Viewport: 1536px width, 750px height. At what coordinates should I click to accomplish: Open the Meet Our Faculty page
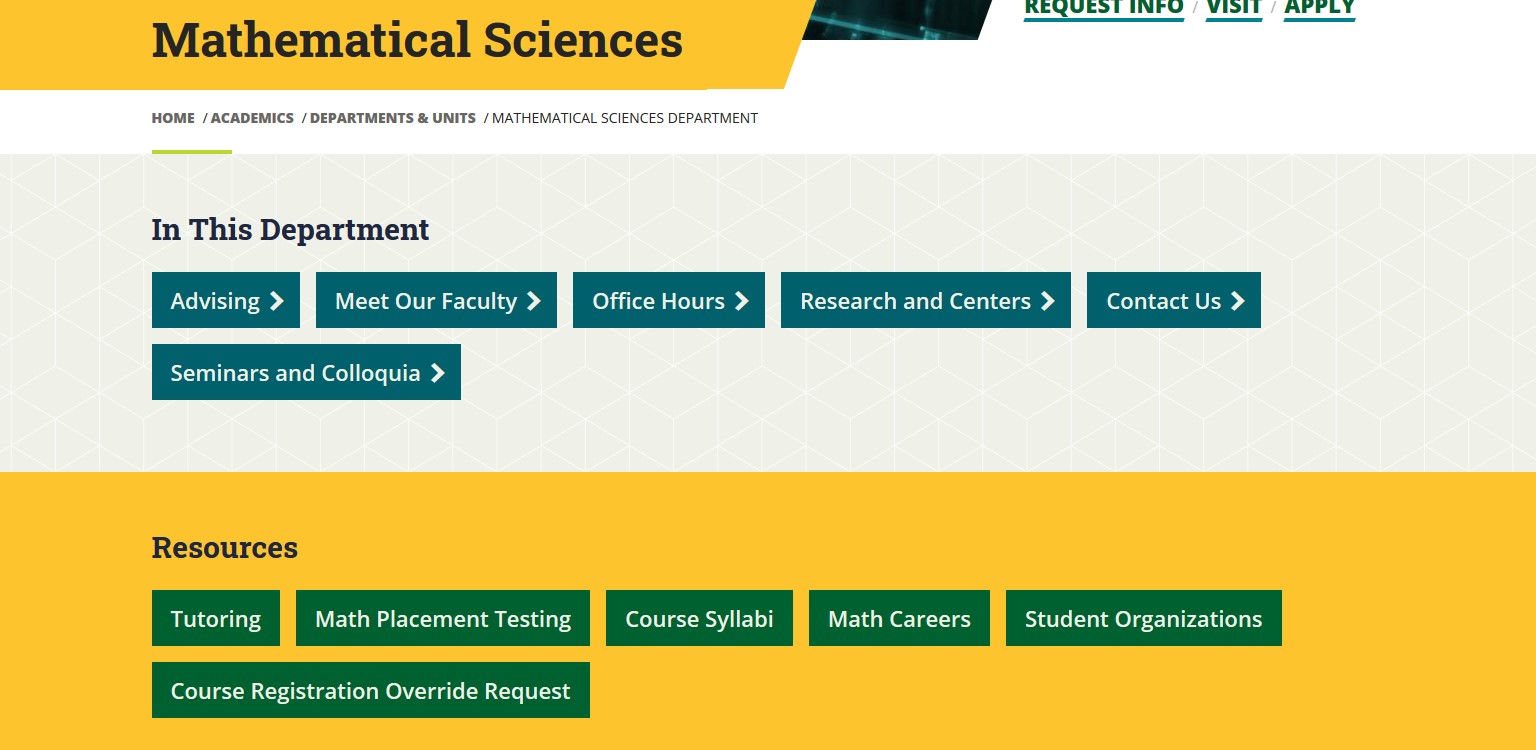(426, 301)
